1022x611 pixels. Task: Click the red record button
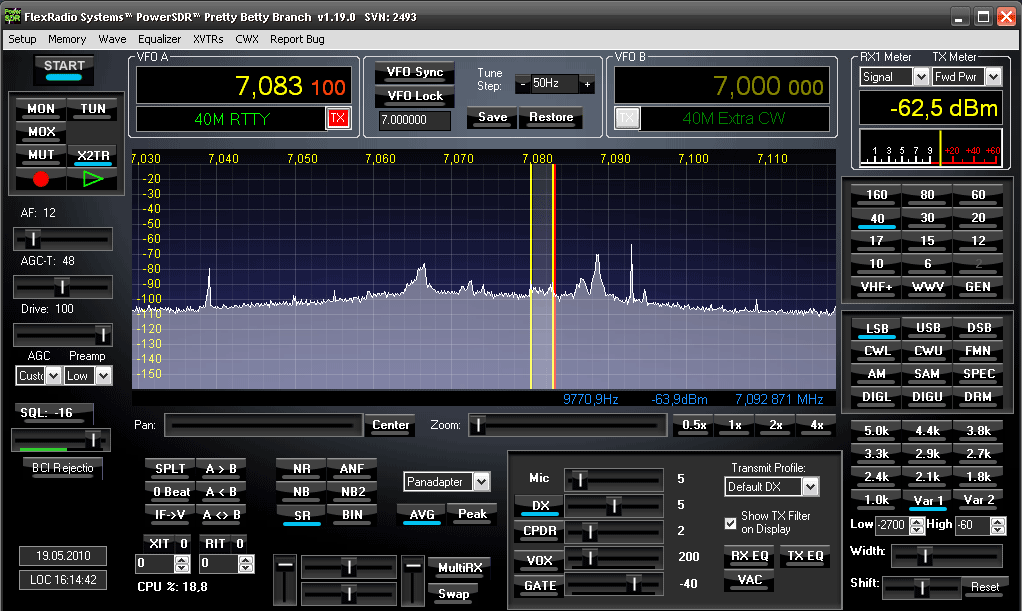click(x=41, y=179)
